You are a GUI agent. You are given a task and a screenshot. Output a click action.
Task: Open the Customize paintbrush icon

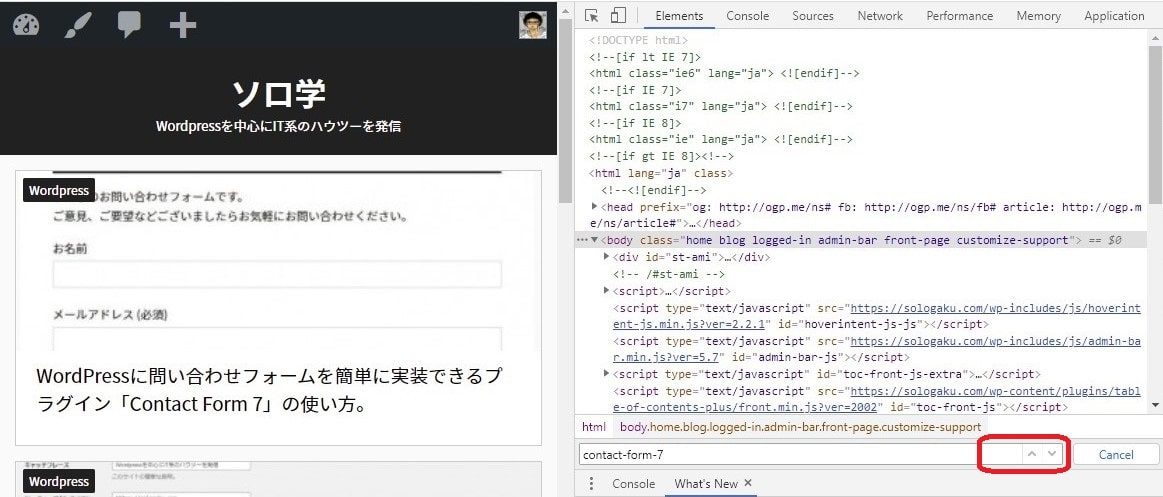78,25
